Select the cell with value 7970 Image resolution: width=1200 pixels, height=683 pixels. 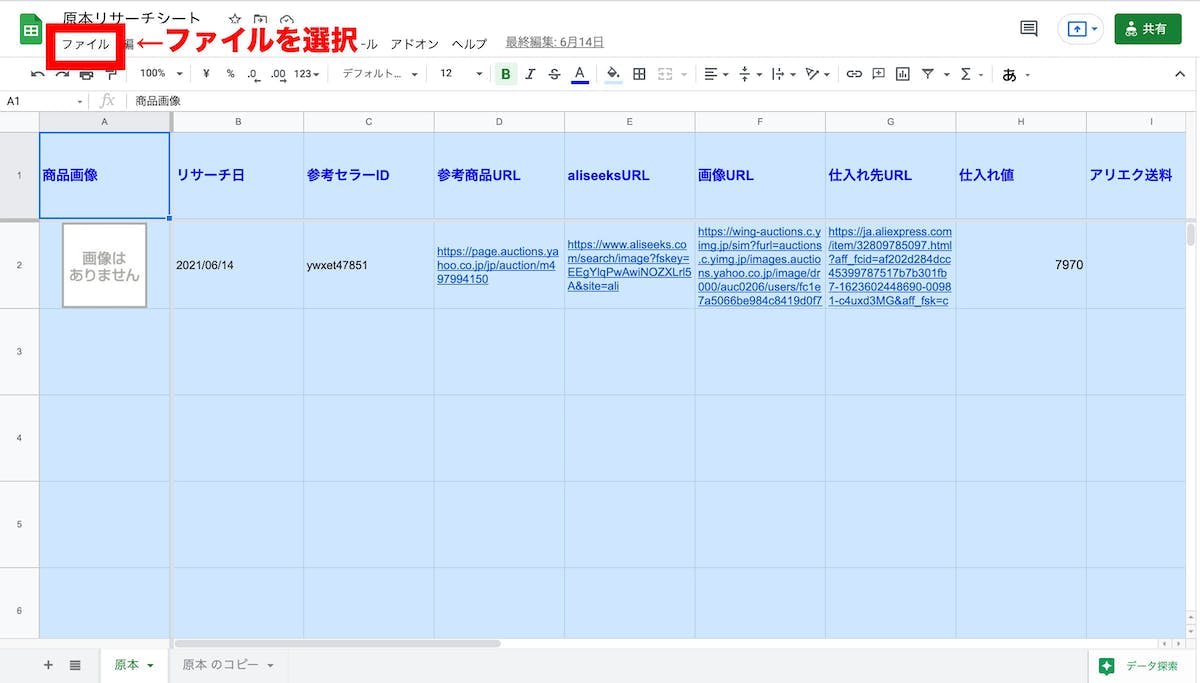coord(1021,265)
